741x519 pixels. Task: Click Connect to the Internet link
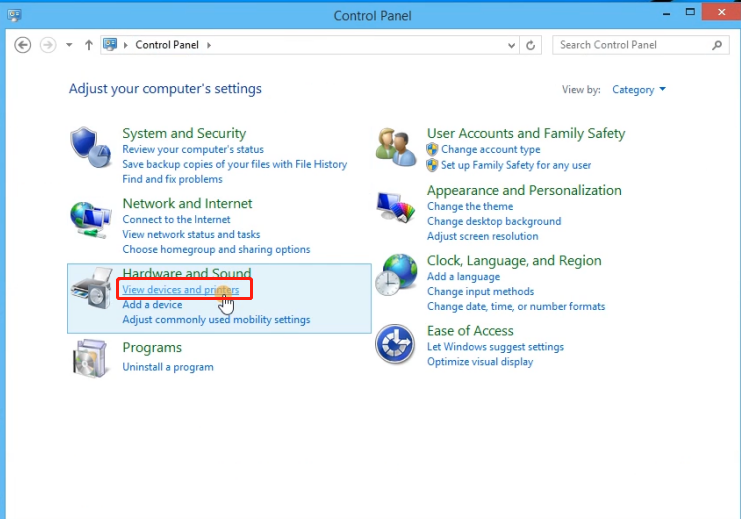pyautogui.click(x=176, y=219)
